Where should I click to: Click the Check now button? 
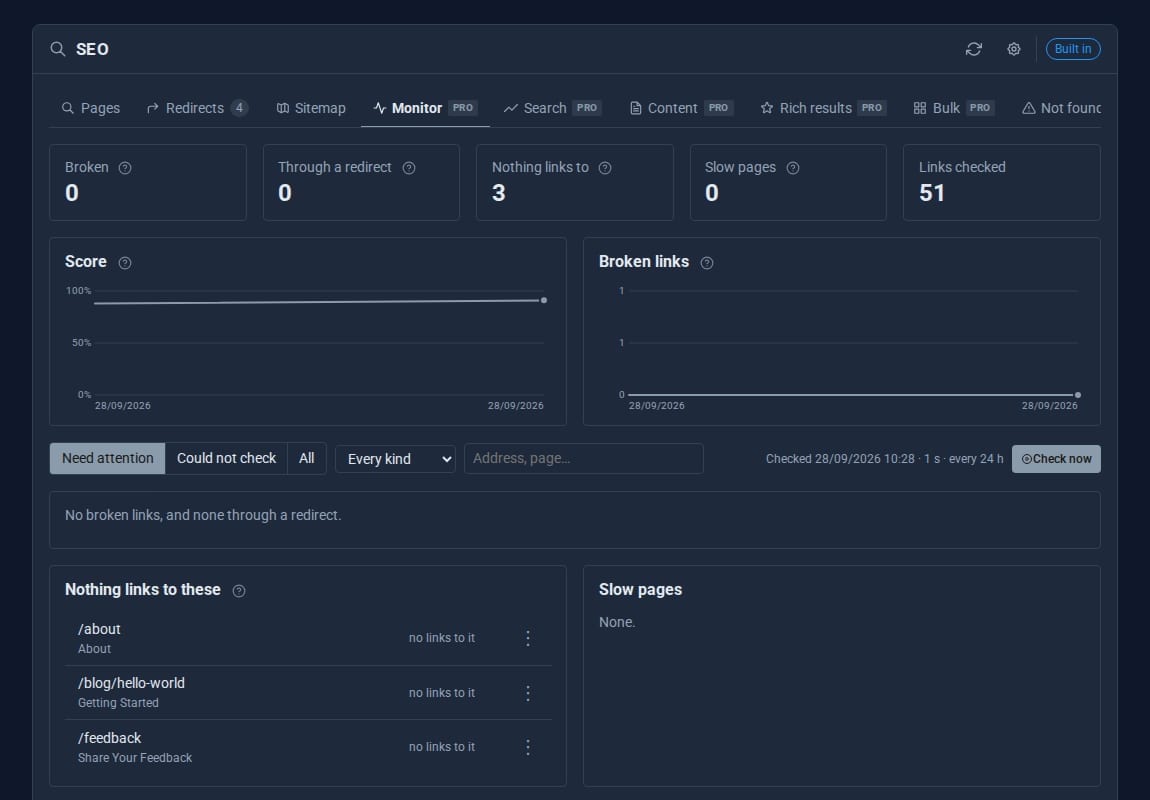tap(1056, 459)
